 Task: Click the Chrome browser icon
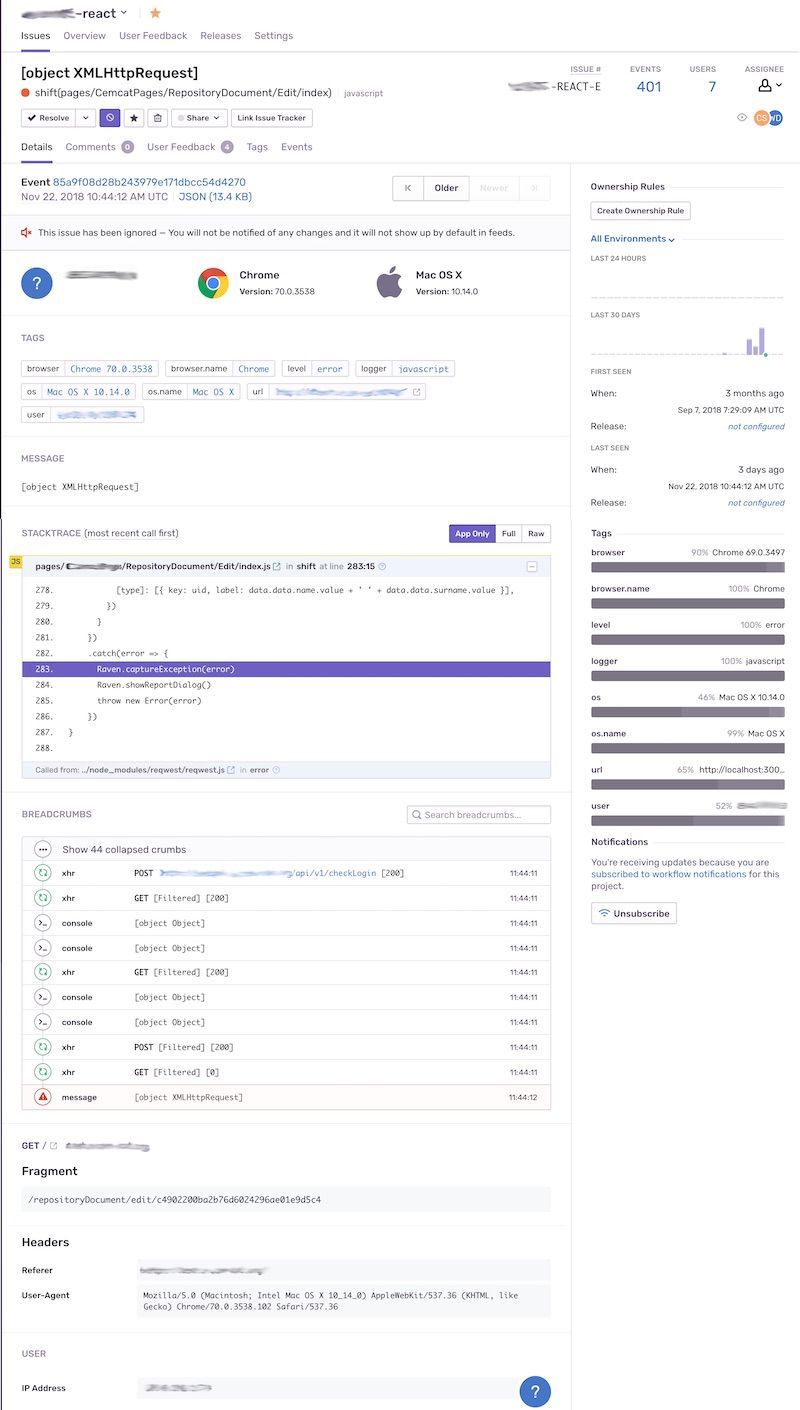coord(213,283)
